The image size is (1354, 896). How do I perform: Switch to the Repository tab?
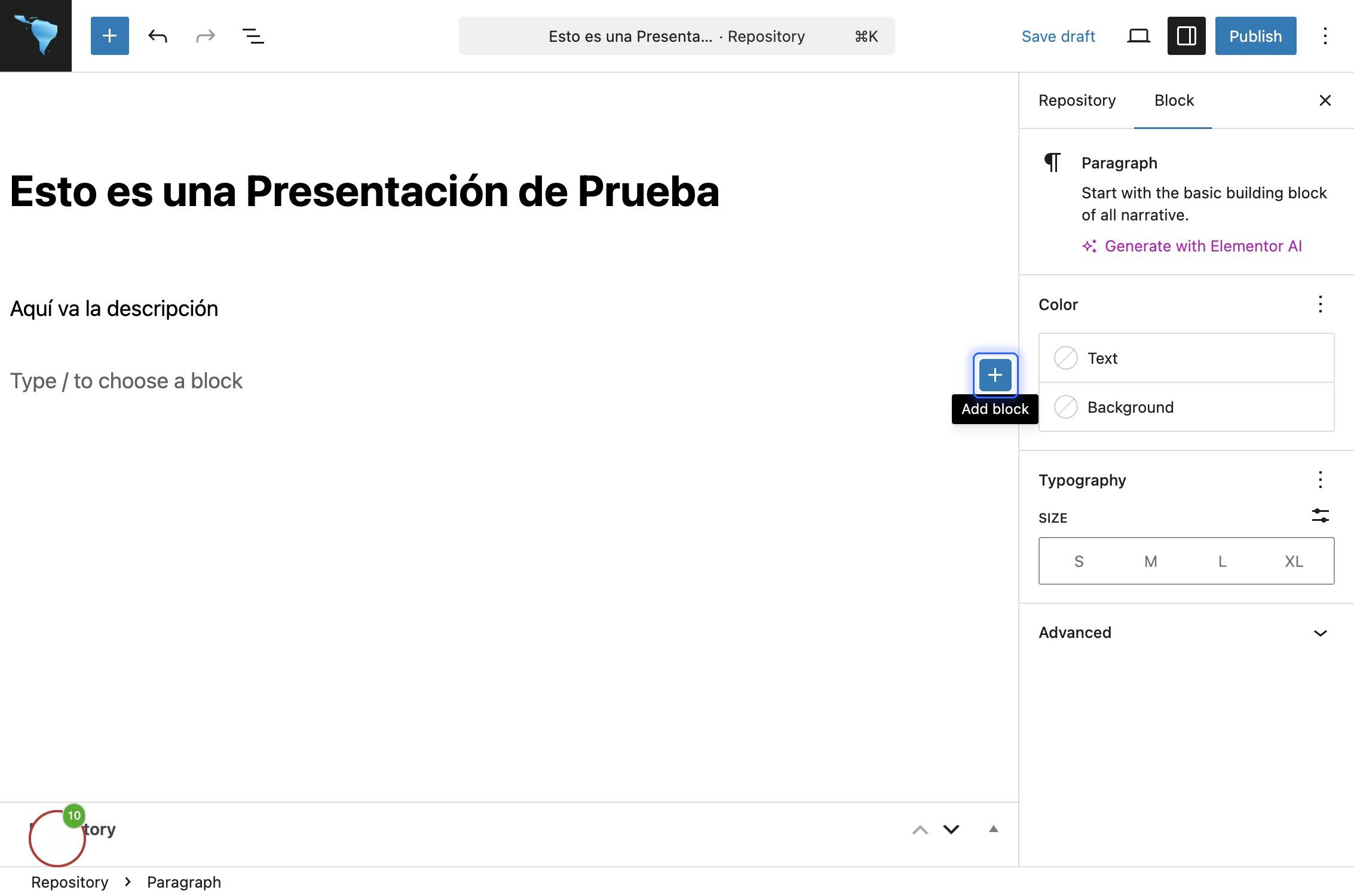tap(1077, 100)
